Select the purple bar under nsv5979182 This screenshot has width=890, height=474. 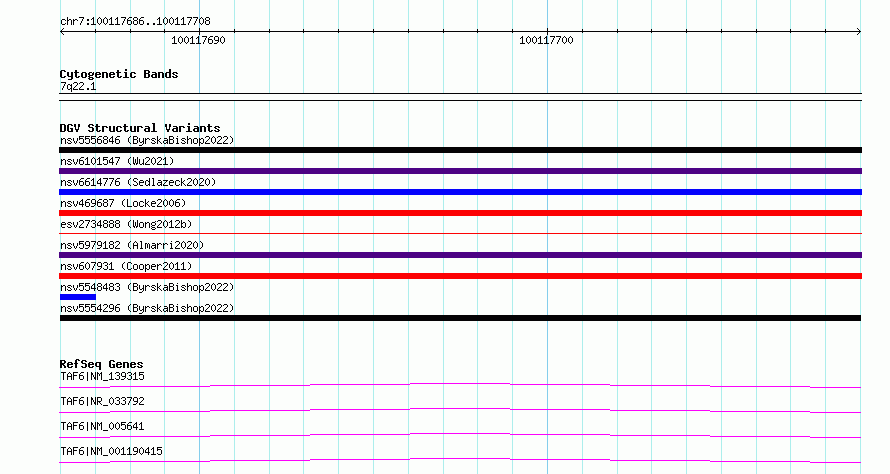point(460,255)
